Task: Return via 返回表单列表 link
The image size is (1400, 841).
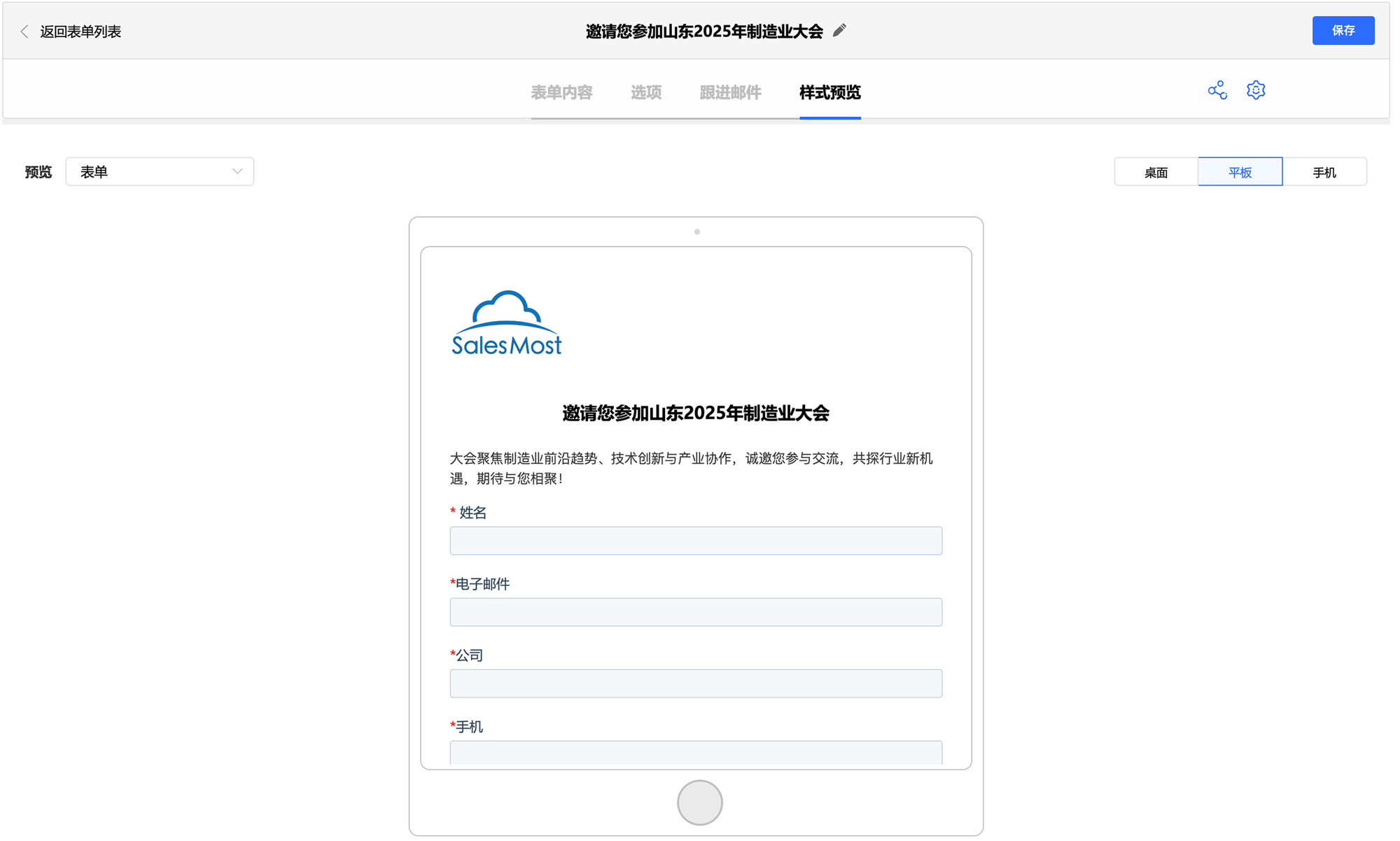Action: (x=80, y=31)
